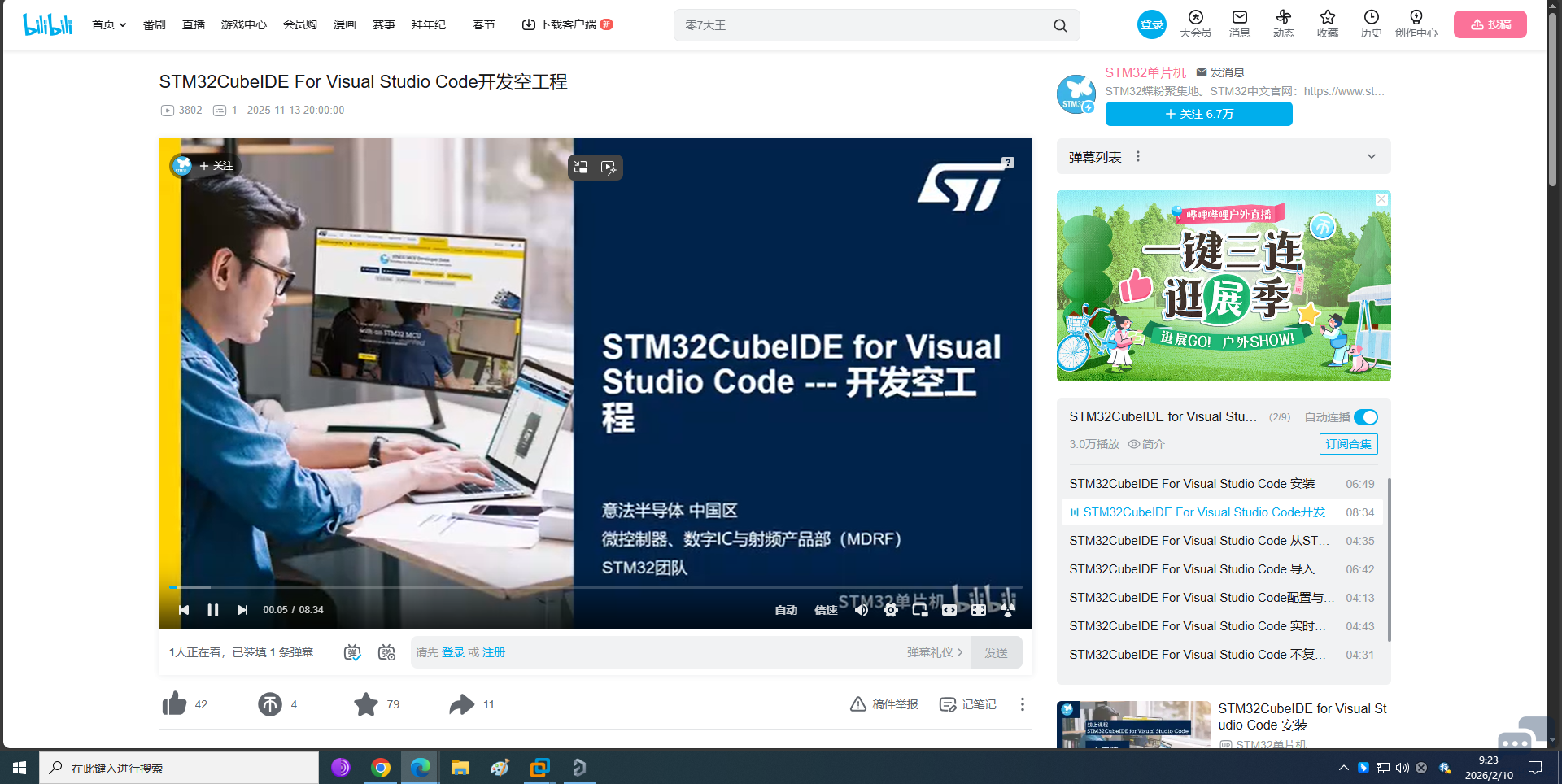
Task: Click the STM32单片机 uploader avatar
Action: click(x=1076, y=94)
